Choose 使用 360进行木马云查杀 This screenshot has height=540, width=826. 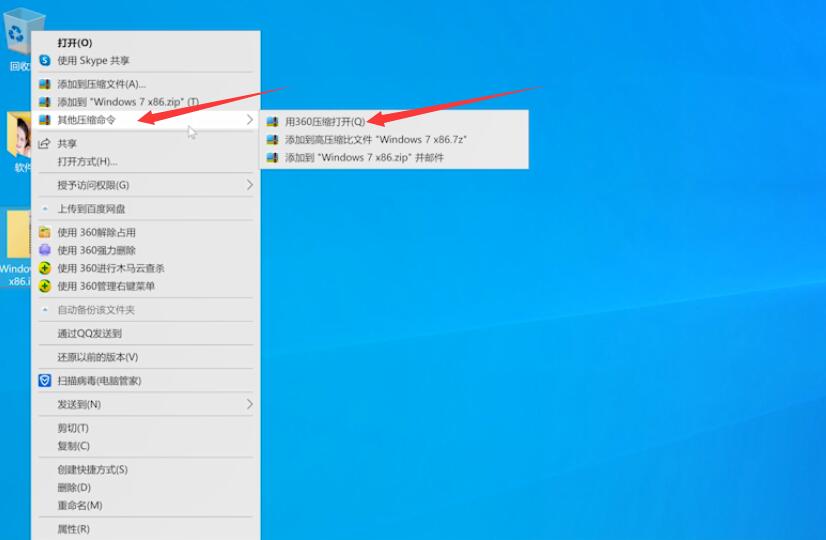pos(145,268)
